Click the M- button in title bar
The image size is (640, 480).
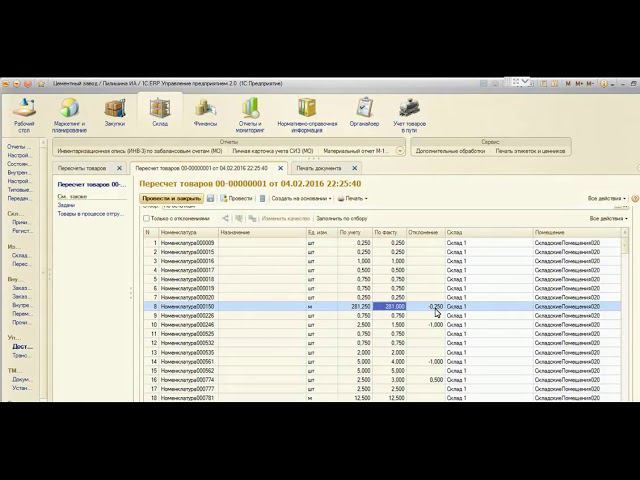point(590,84)
